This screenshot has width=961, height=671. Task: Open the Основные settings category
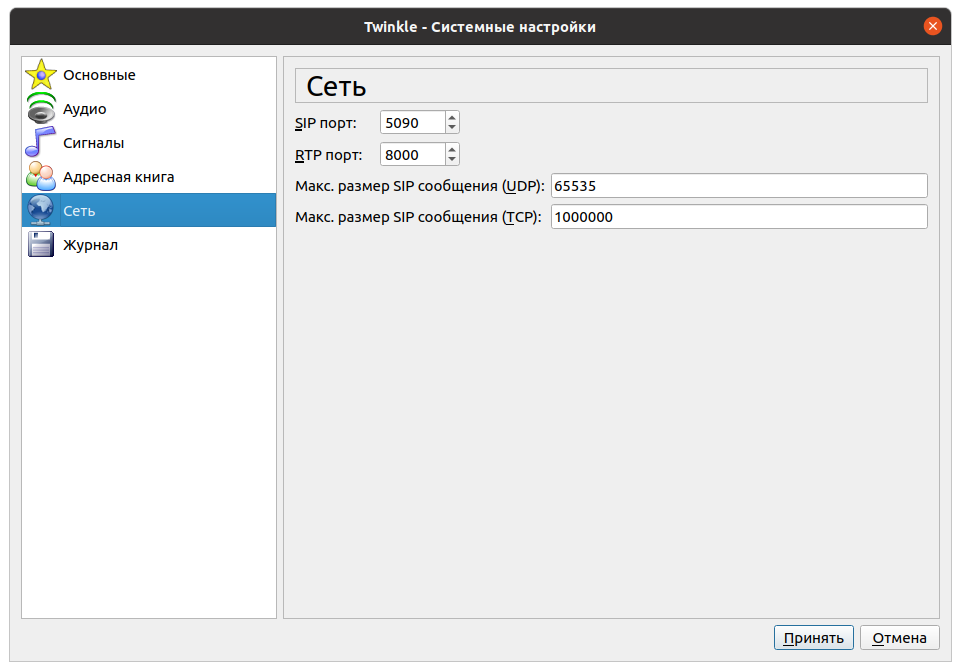tap(149, 75)
